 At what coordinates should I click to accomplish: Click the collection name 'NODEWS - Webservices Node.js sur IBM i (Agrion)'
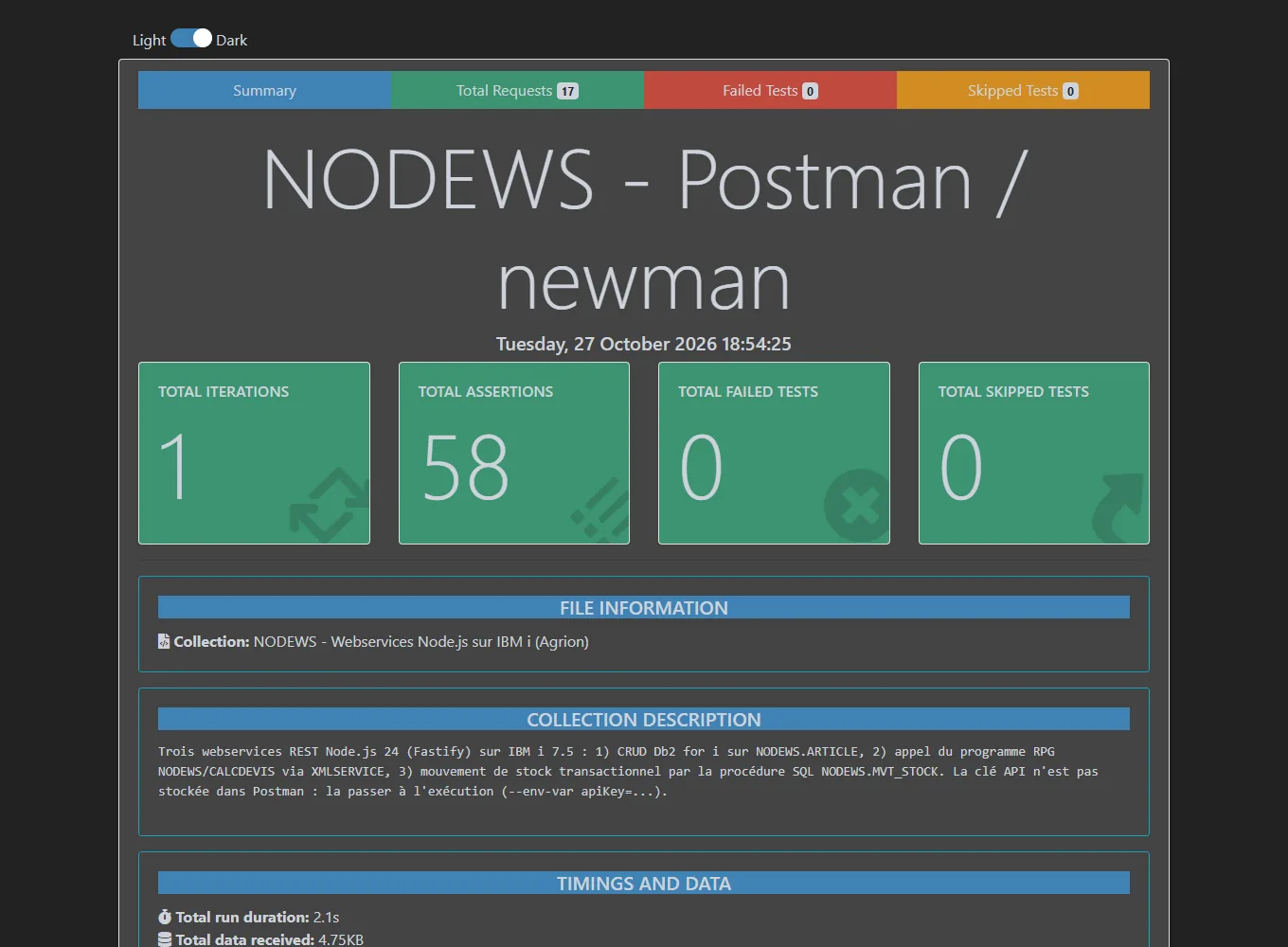[420, 641]
